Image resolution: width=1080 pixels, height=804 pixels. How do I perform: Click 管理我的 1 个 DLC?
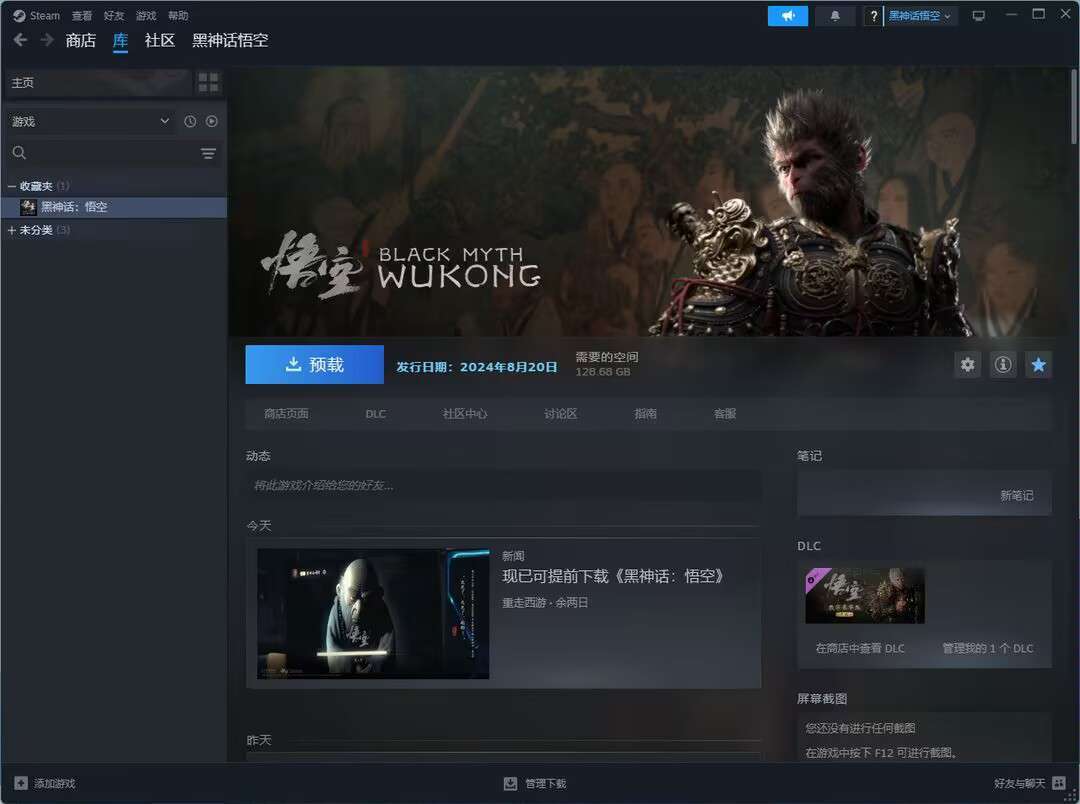[988, 648]
